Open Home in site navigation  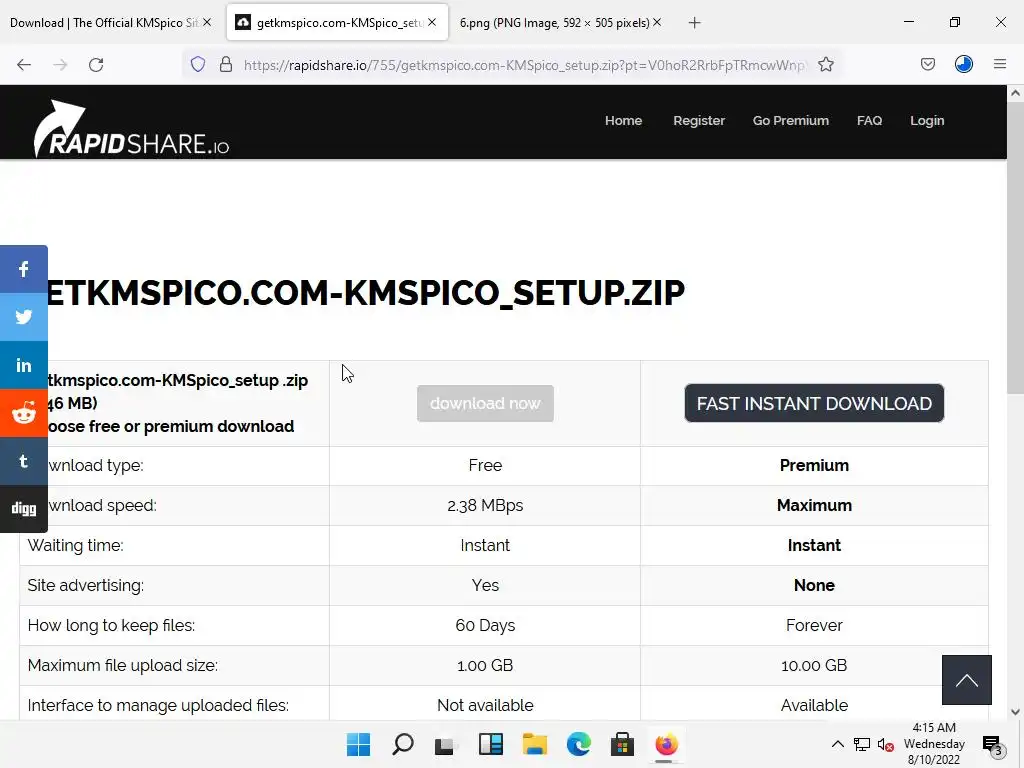tap(623, 120)
